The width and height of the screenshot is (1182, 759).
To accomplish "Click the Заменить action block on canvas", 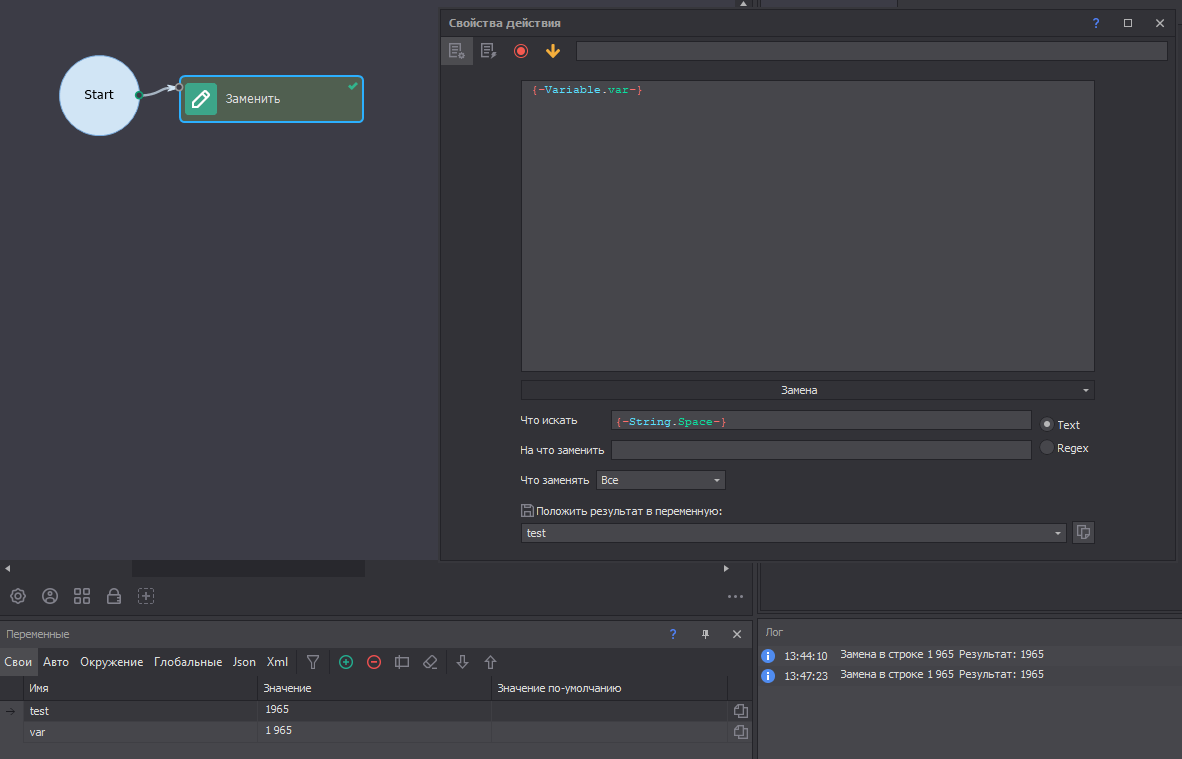I will click(271, 99).
